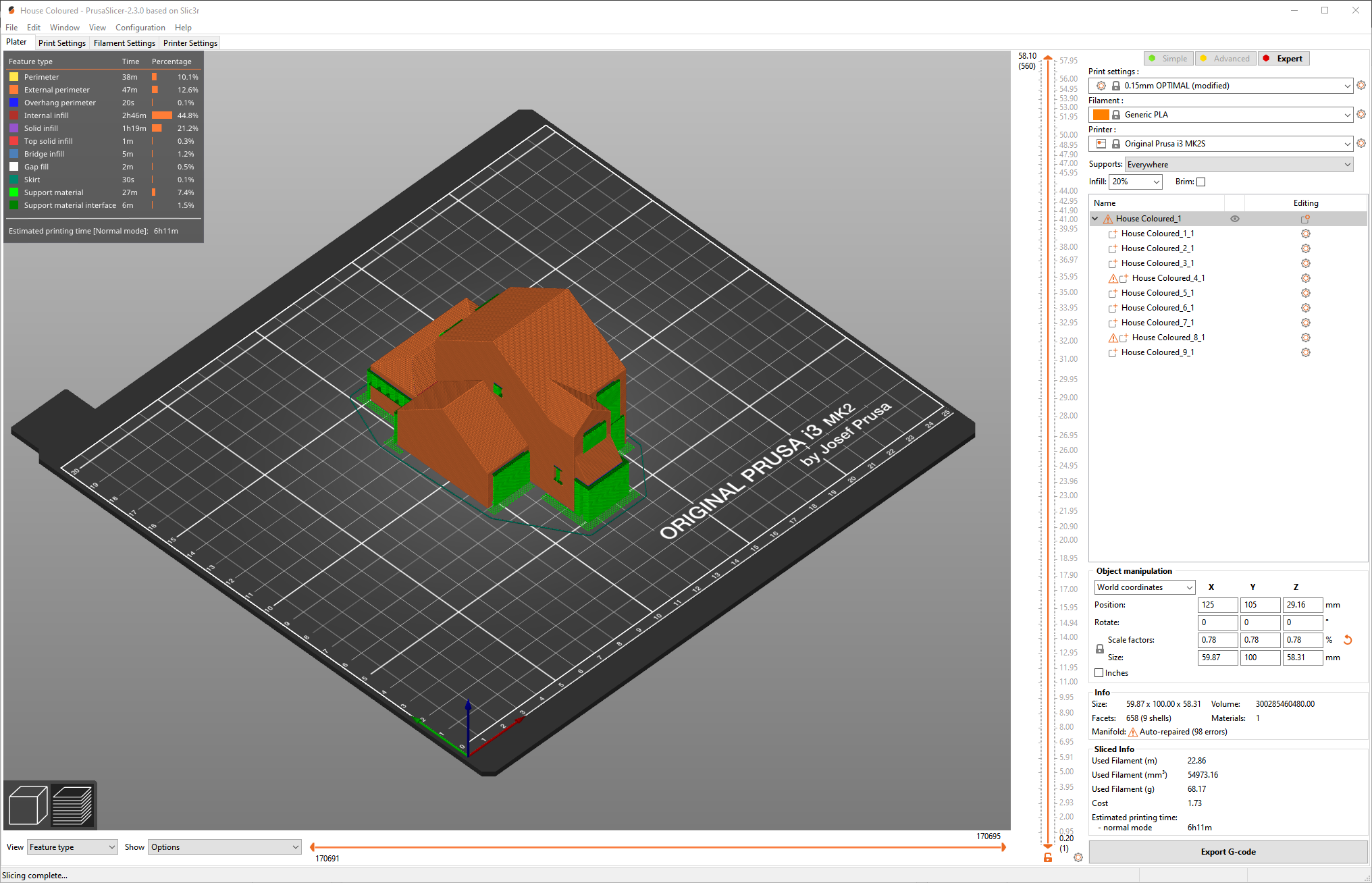This screenshot has width=1372, height=883.
Task: Collapse the House Coloured_1 tree
Action: (x=1095, y=219)
